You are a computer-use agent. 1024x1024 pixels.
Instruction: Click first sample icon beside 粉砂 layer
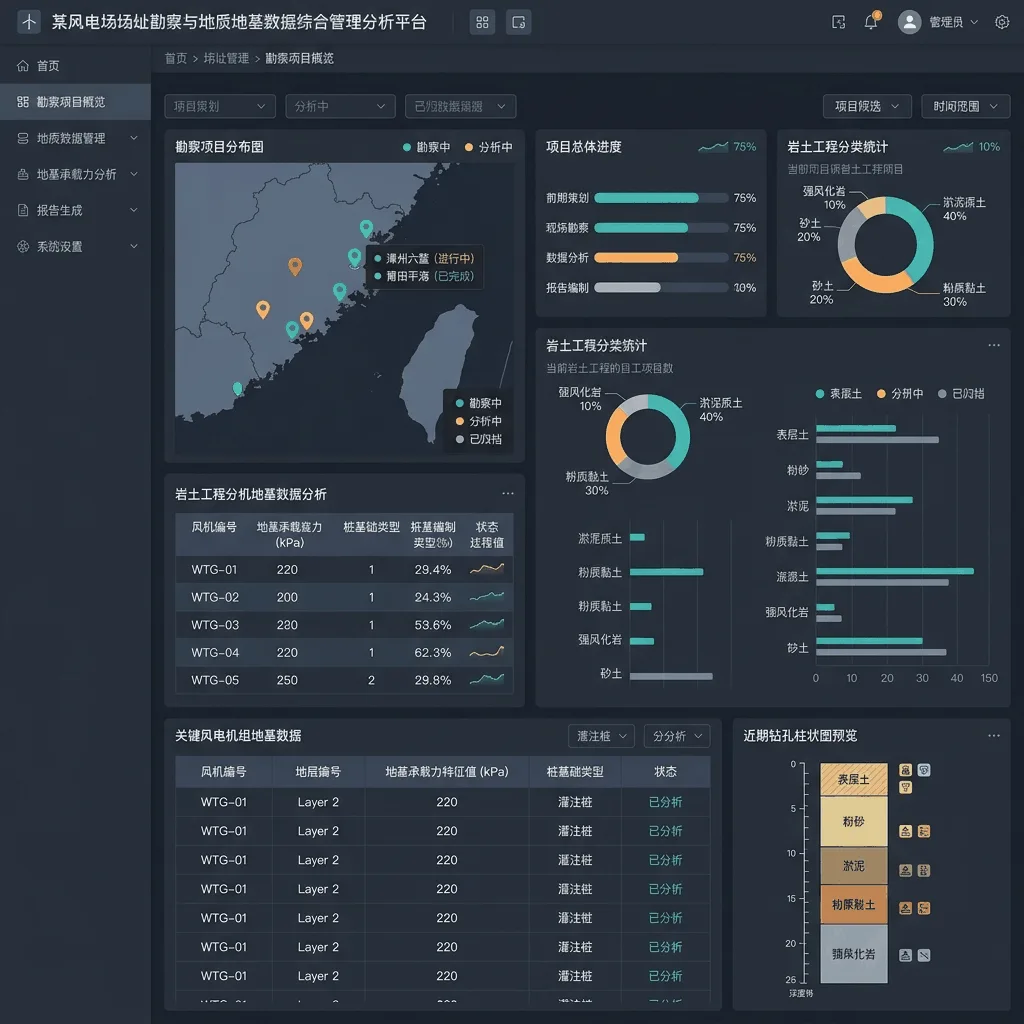coord(905,831)
